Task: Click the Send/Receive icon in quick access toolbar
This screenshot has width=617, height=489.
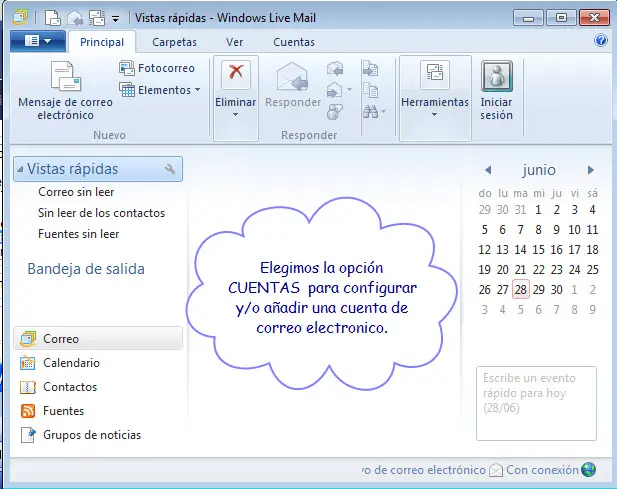Action: [97, 18]
